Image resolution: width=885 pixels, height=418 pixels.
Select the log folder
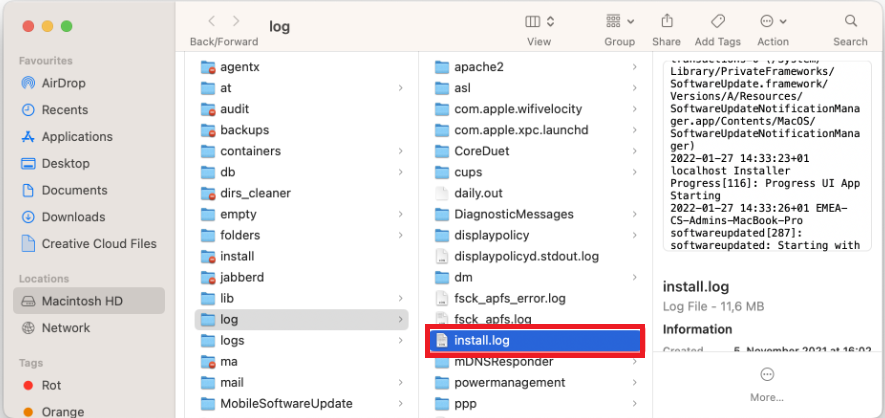click(x=301, y=319)
